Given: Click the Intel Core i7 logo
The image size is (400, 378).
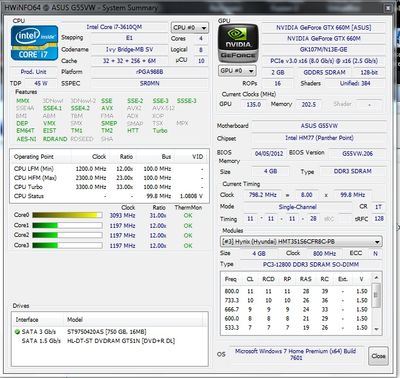Looking at the screenshot, I should click(35, 43).
